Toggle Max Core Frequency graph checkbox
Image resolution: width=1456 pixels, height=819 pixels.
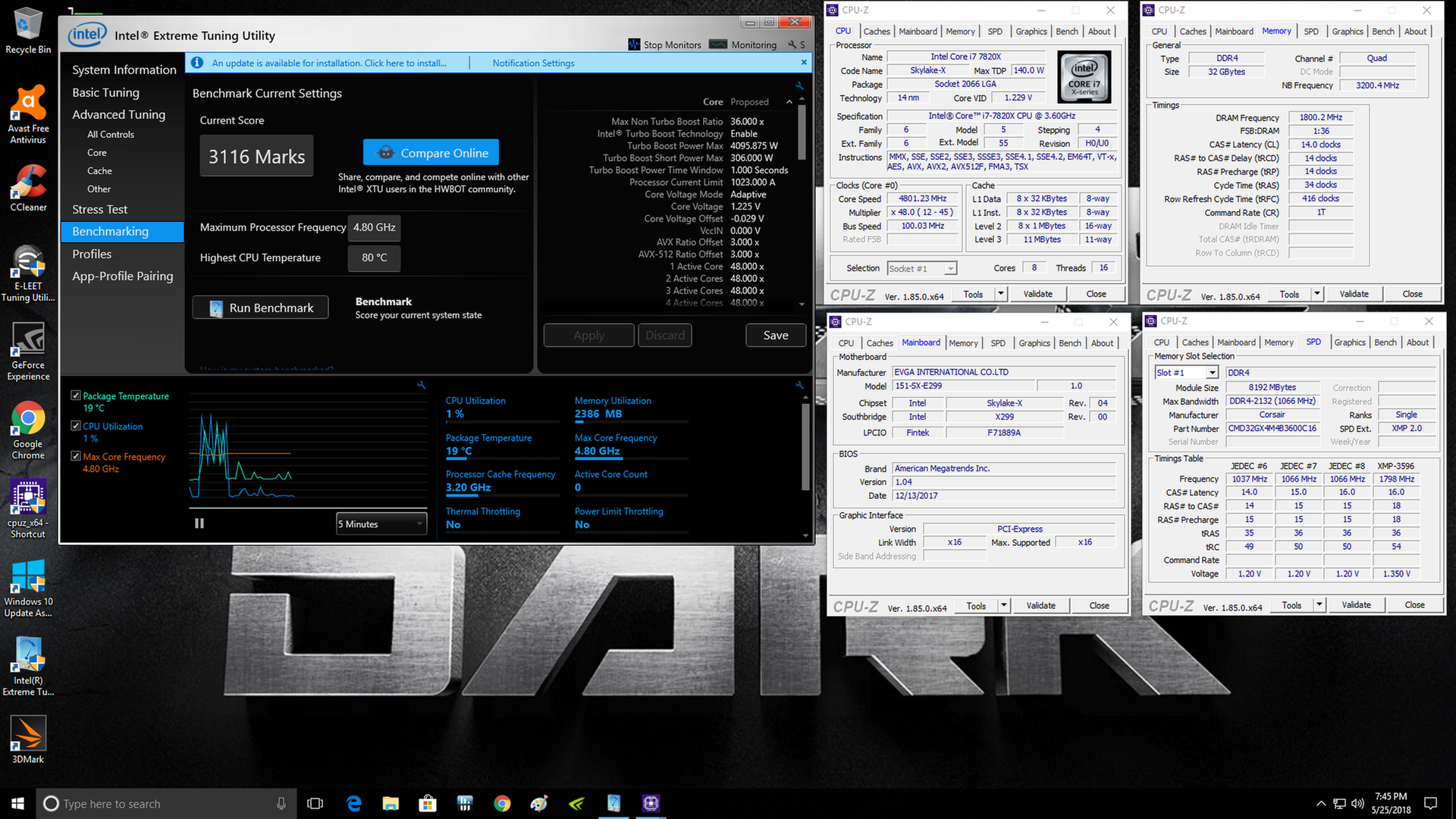coord(76,456)
